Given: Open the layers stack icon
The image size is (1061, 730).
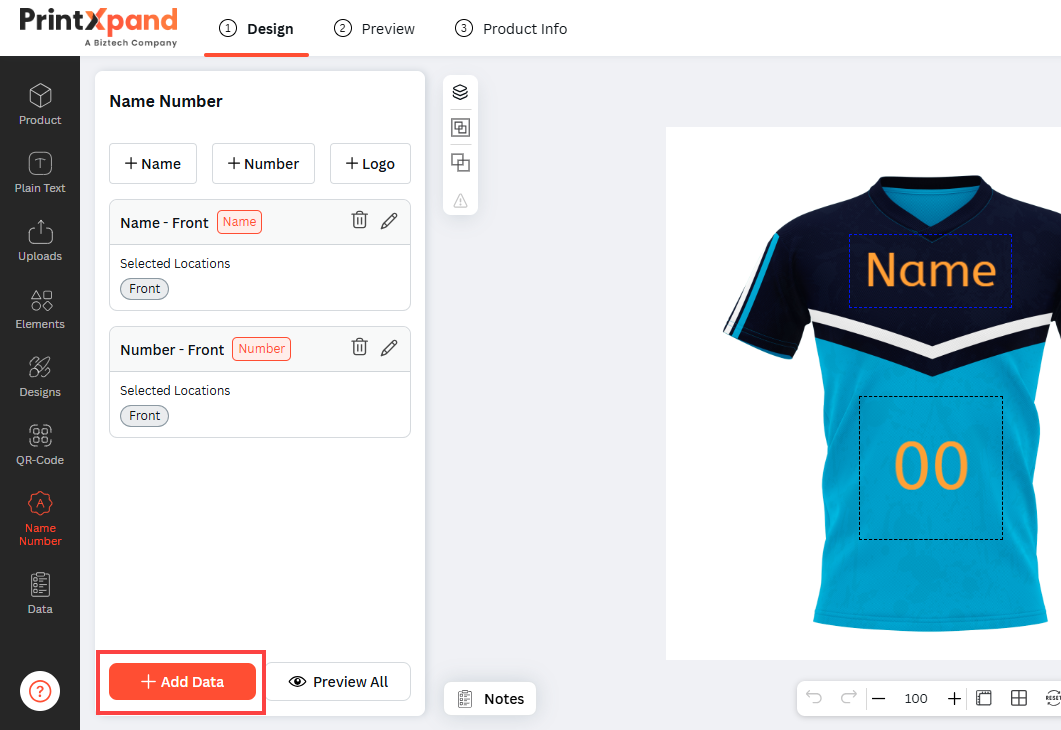Looking at the screenshot, I should 460,92.
